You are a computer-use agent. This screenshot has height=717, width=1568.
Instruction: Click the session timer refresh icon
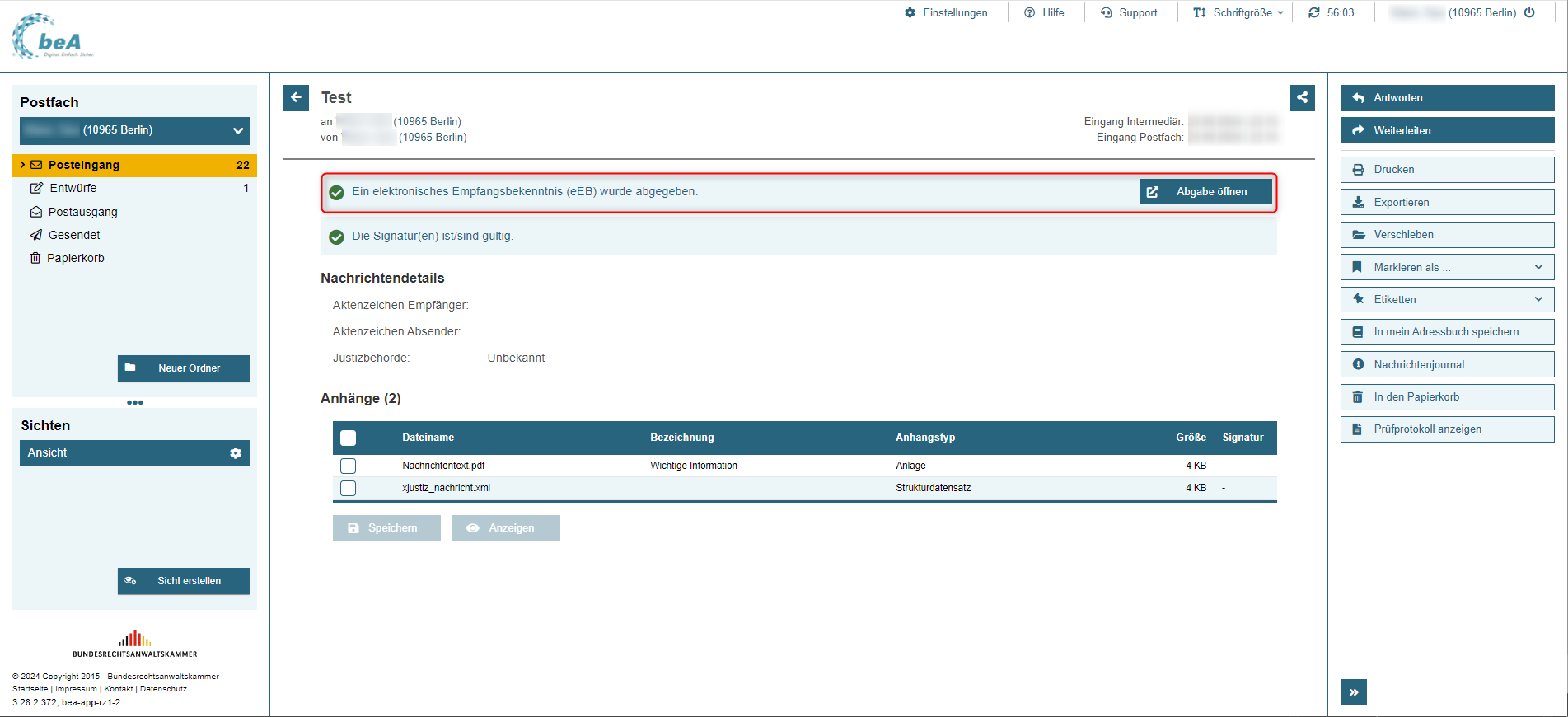click(1314, 12)
